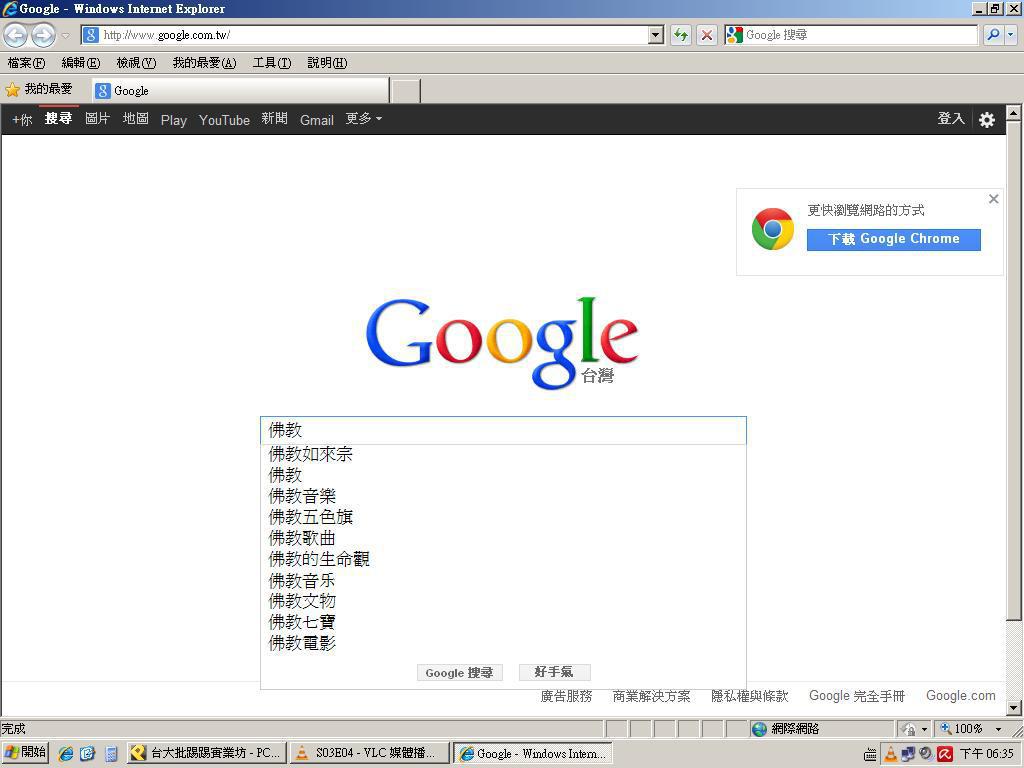
Task: Close the Chrome download promotion
Action: pos(993,199)
